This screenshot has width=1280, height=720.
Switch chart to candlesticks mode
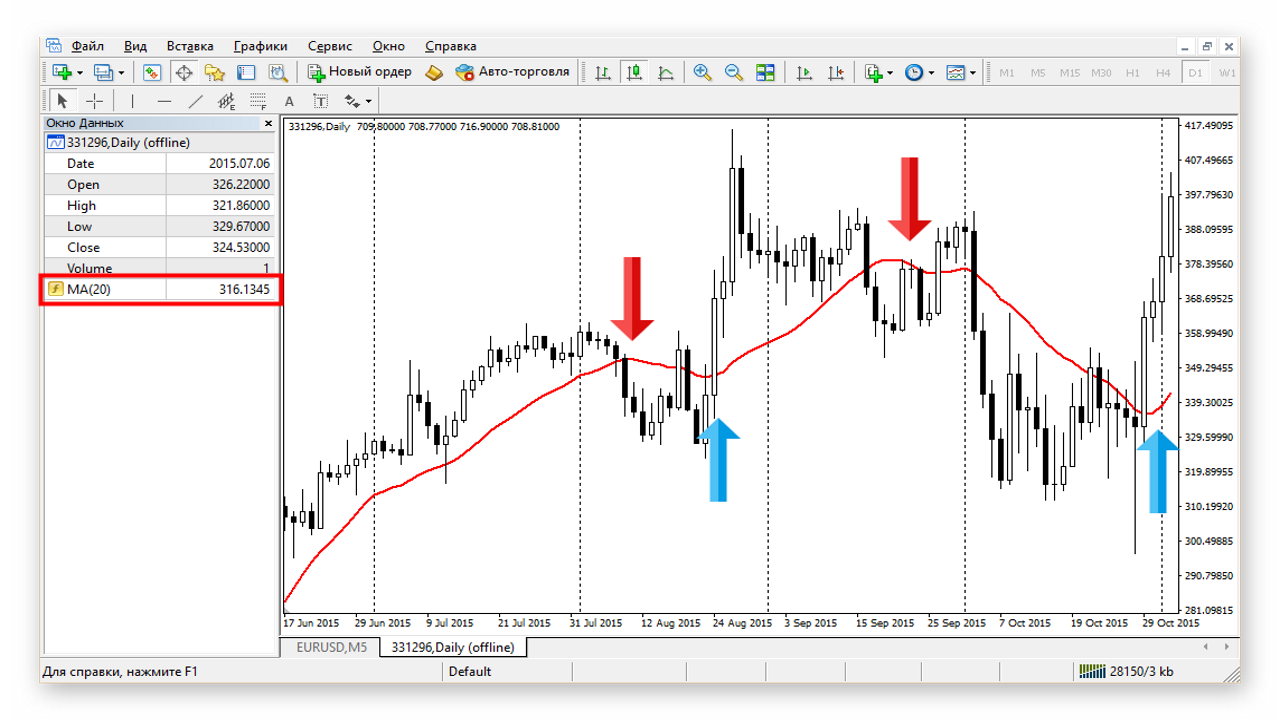click(634, 72)
